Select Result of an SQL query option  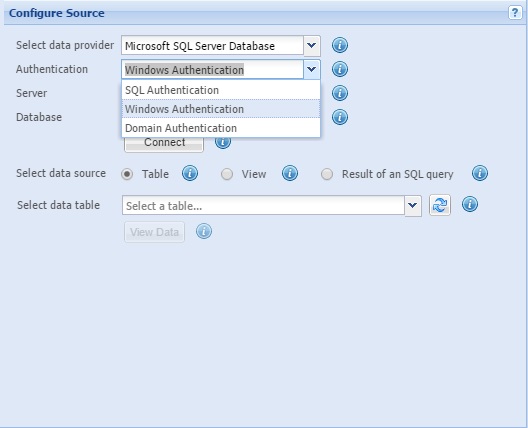[x=327, y=174]
